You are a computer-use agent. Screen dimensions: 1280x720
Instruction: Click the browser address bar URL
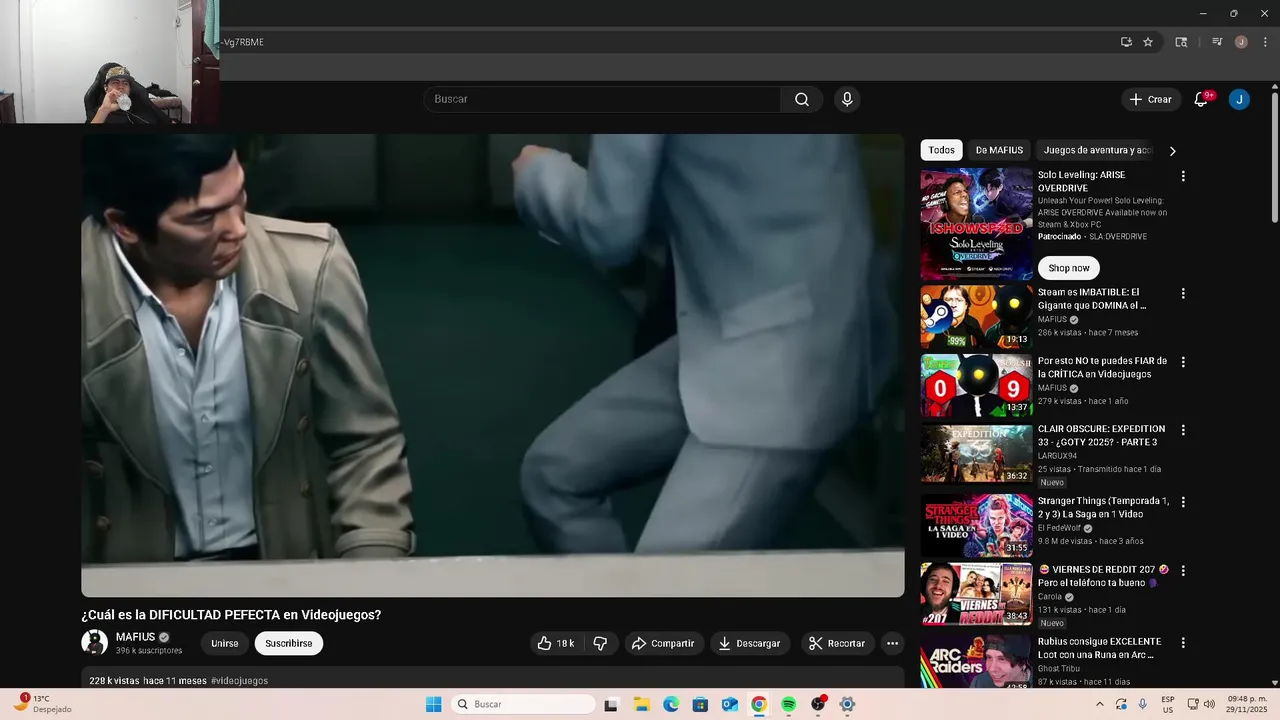[x=660, y=42]
